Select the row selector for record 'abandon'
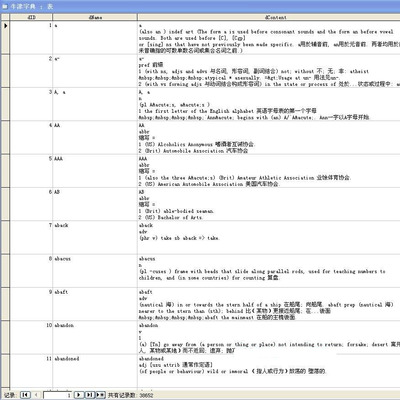Screen dimensions: 400x400 (5, 338)
